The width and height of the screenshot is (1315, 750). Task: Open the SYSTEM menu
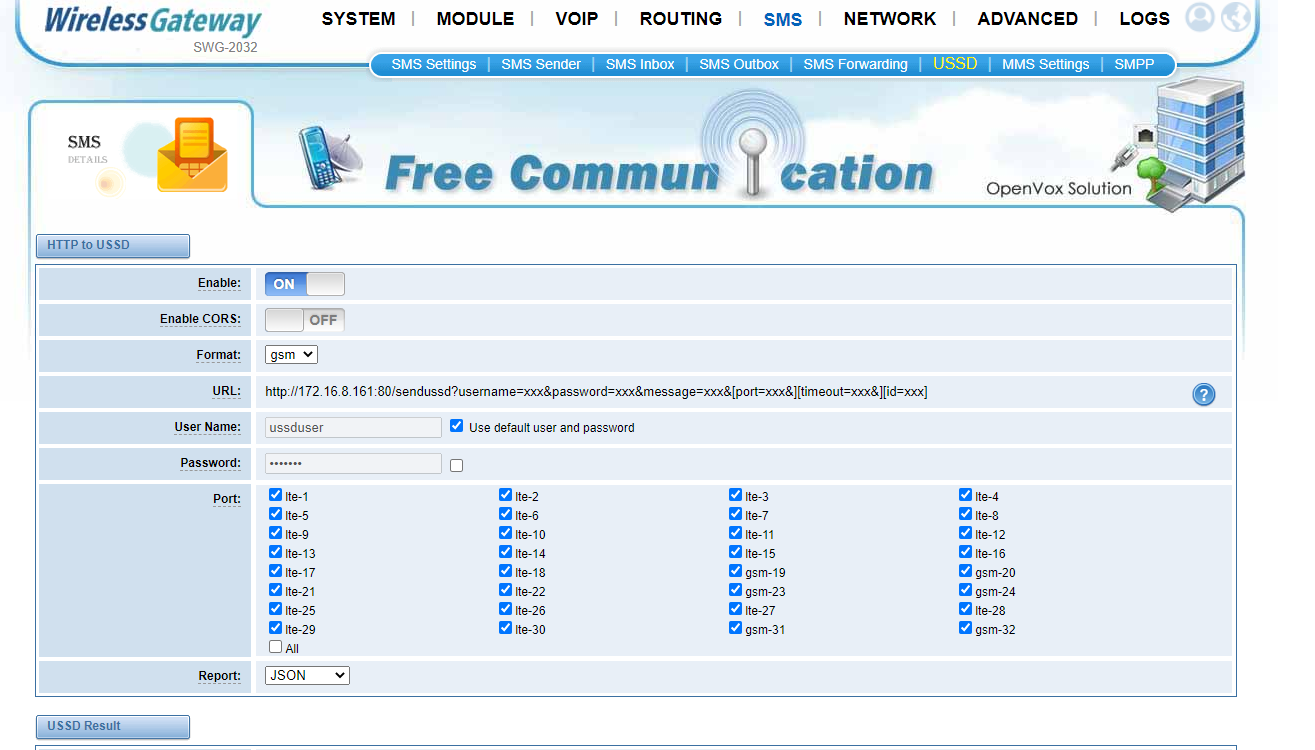358,19
